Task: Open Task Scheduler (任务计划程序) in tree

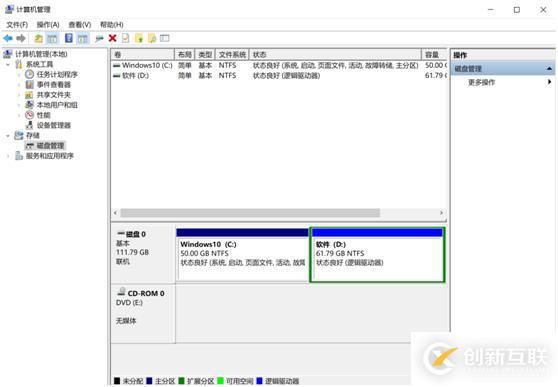Action: [57, 74]
